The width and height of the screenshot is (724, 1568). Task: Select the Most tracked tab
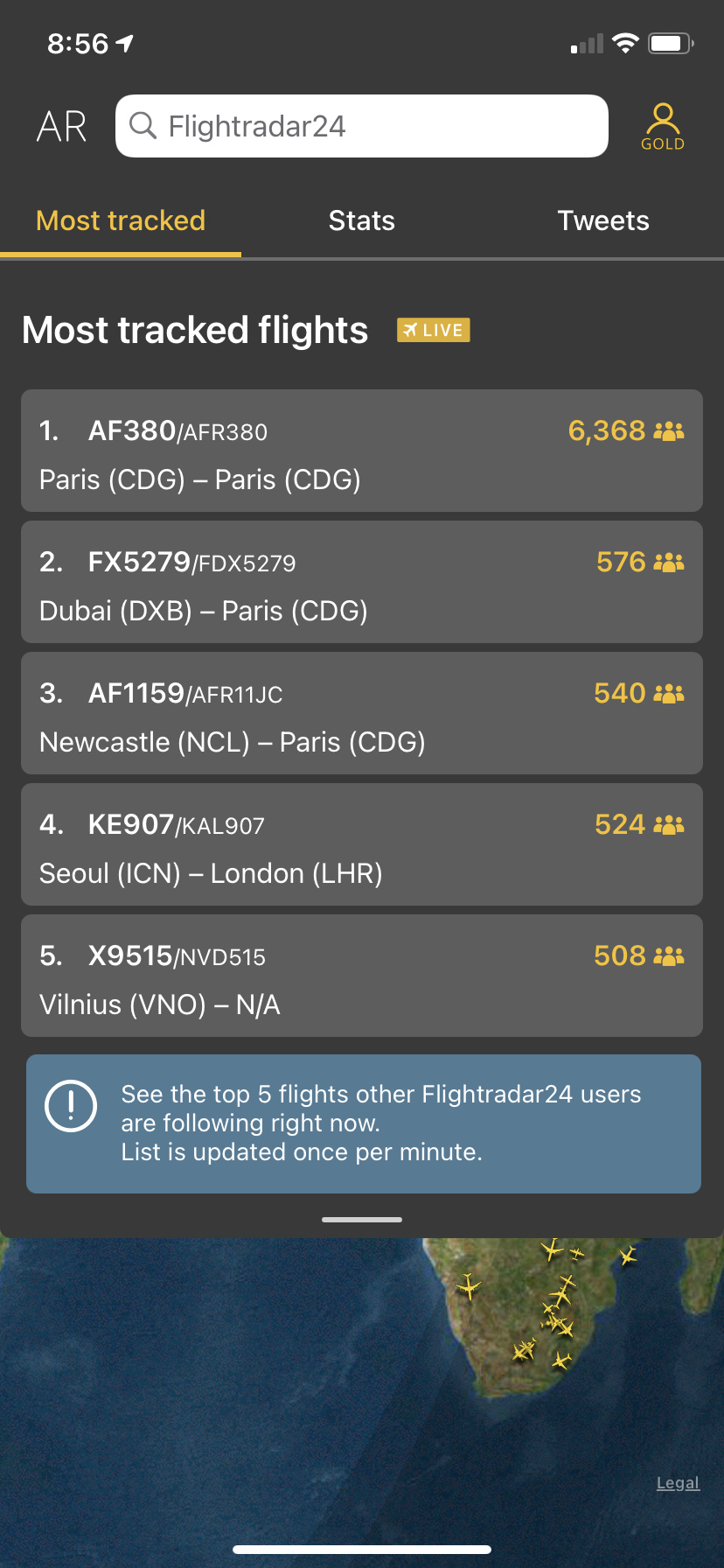pyautogui.click(x=121, y=220)
